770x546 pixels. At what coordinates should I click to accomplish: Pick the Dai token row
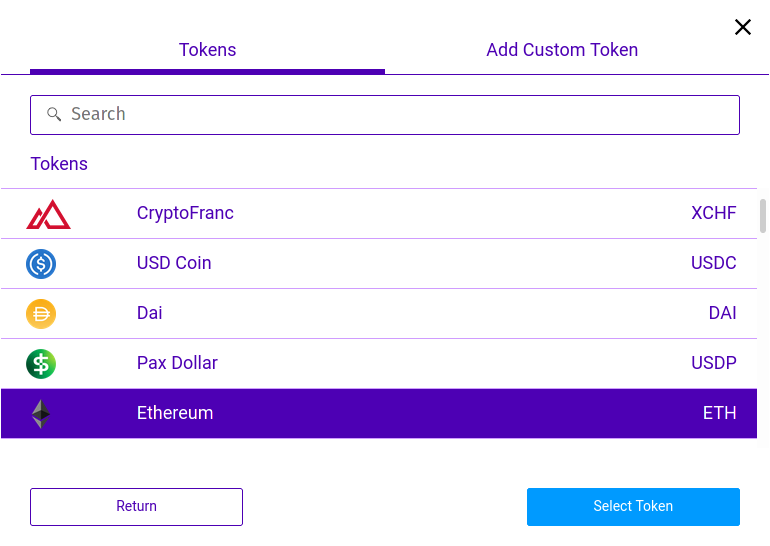379,314
